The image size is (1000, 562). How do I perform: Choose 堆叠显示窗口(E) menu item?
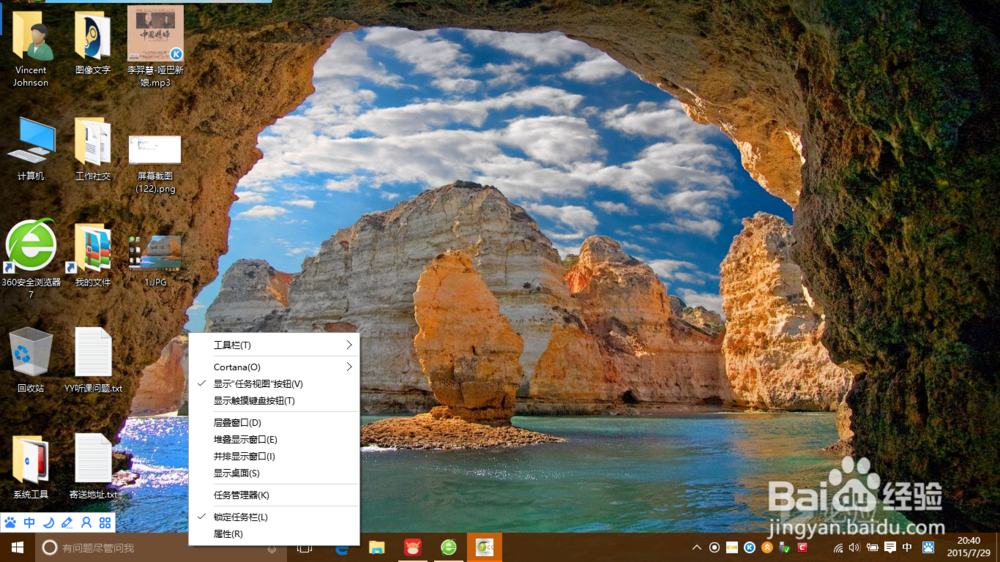pos(274,440)
